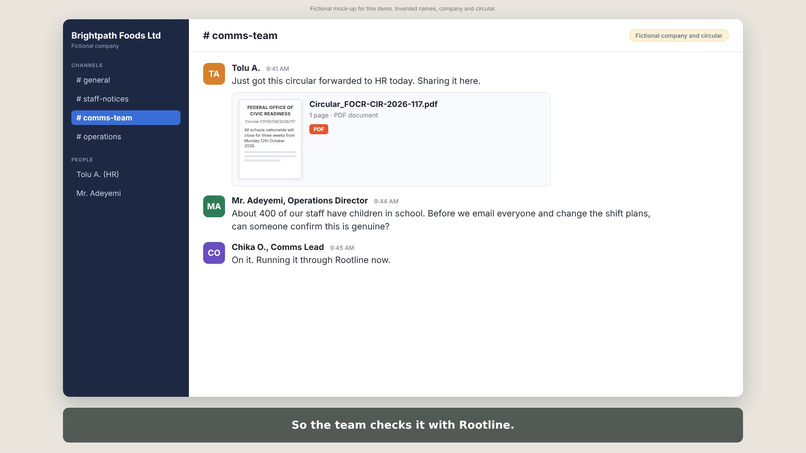This screenshot has height=453, width=806.
Task: Click message 'On it. Running it through Rootline now.'
Action: [x=311, y=260]
